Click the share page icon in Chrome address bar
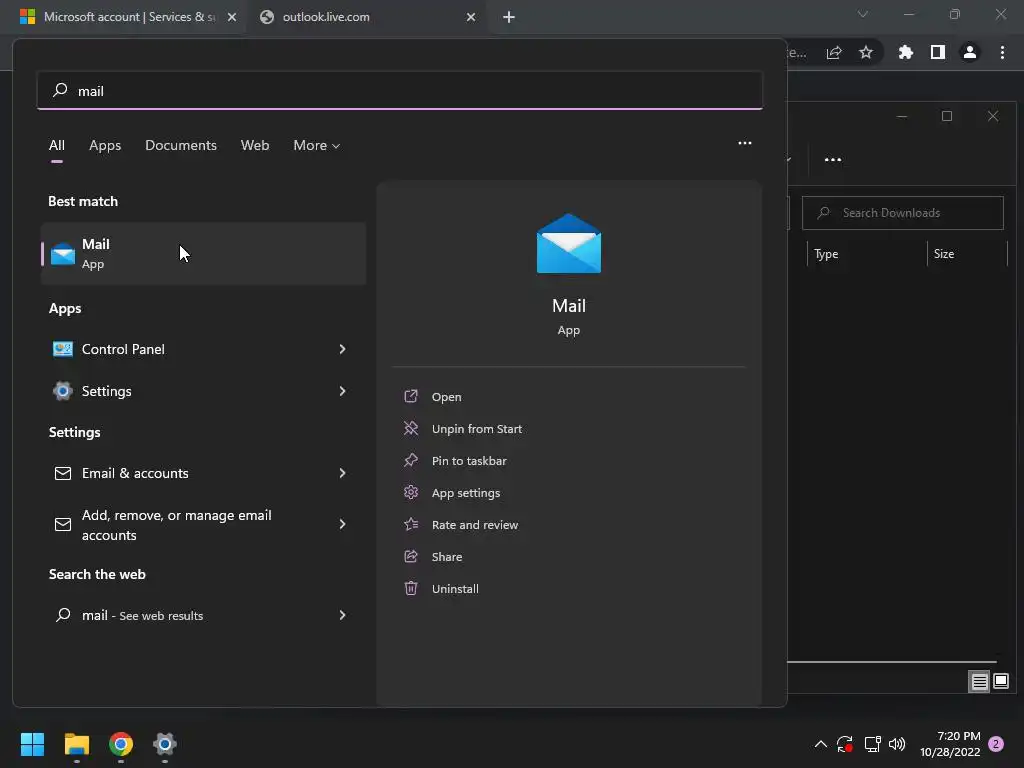The width and height of the screenshot is (1024, 768). 834,53
